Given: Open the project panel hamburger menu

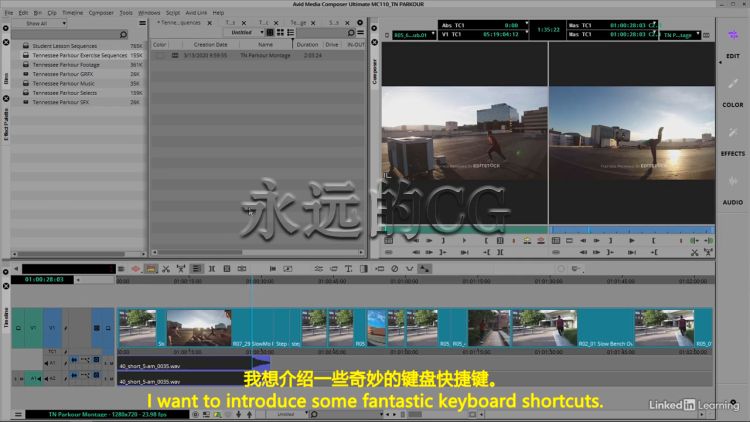Looking at the screenshot, I should pyautogui.click(x=142, y=23).
